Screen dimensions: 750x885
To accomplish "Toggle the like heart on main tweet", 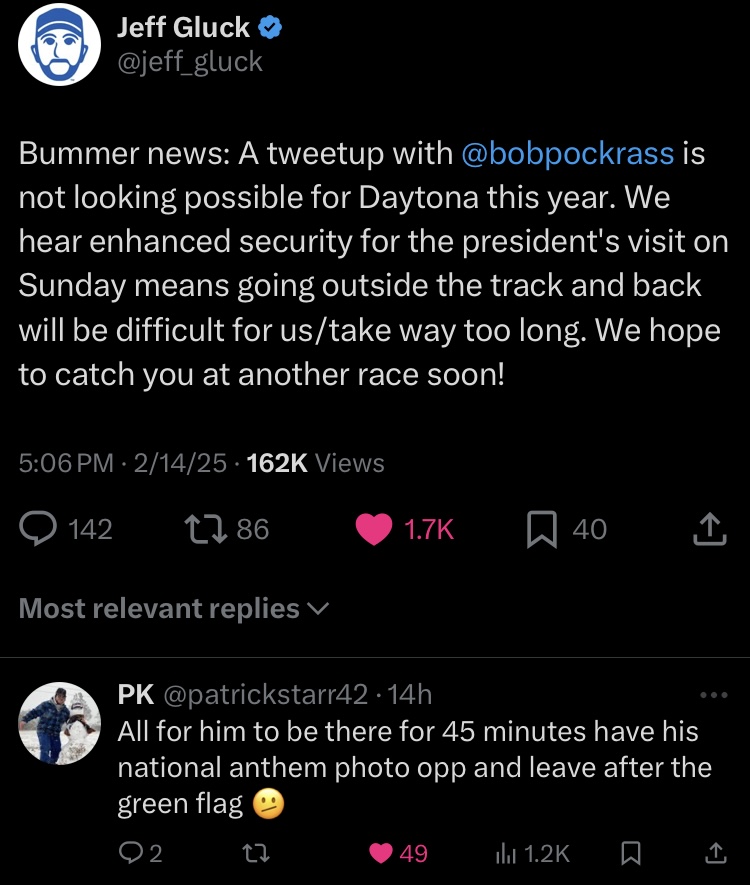I will pyautogui.click(x=375, y=529).
